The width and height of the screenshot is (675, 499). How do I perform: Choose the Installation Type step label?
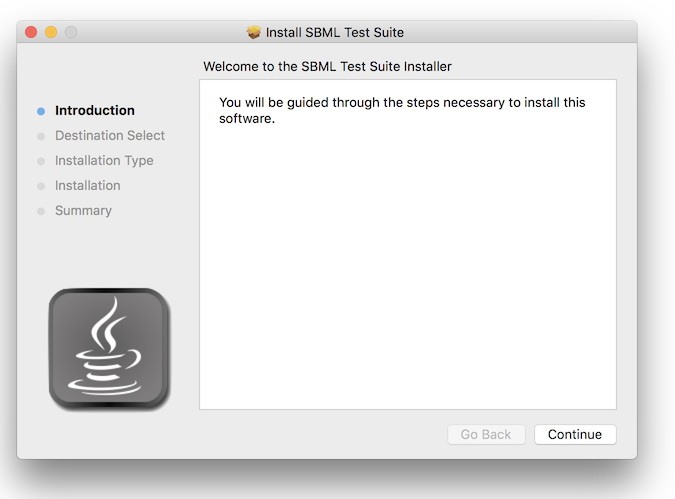pos(104,160)
